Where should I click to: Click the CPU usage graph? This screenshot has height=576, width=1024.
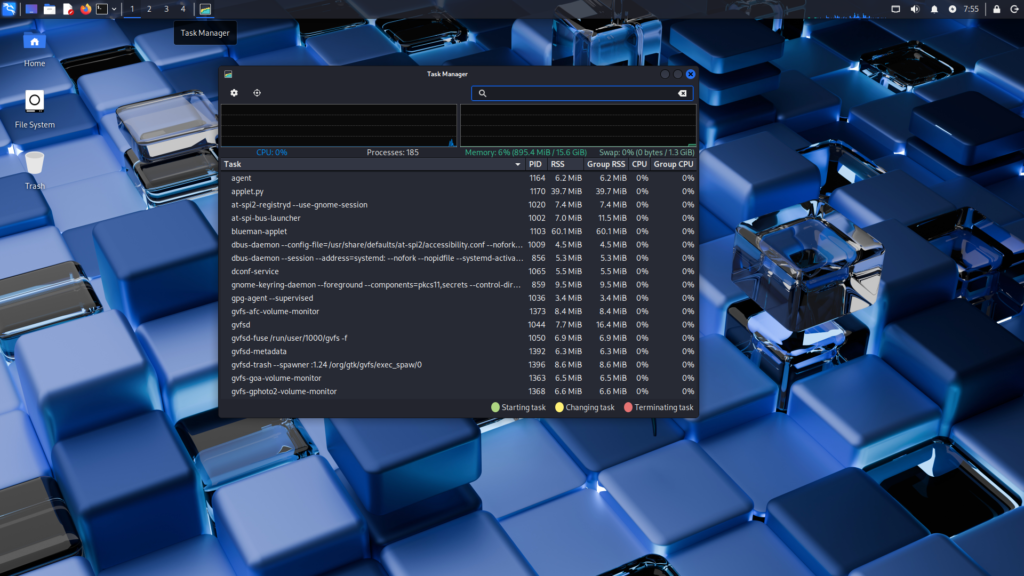338,125
